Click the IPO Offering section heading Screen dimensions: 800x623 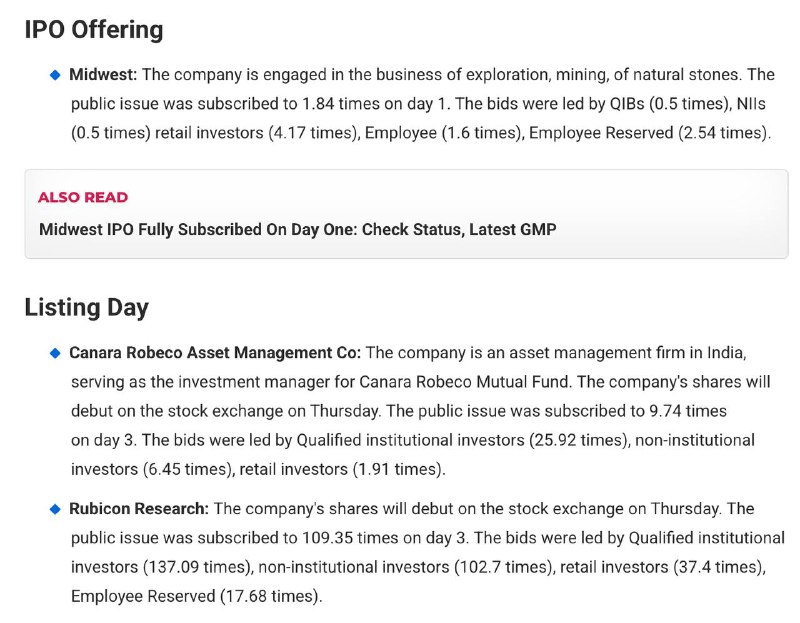pyautogui.click(x=93, y=30)
